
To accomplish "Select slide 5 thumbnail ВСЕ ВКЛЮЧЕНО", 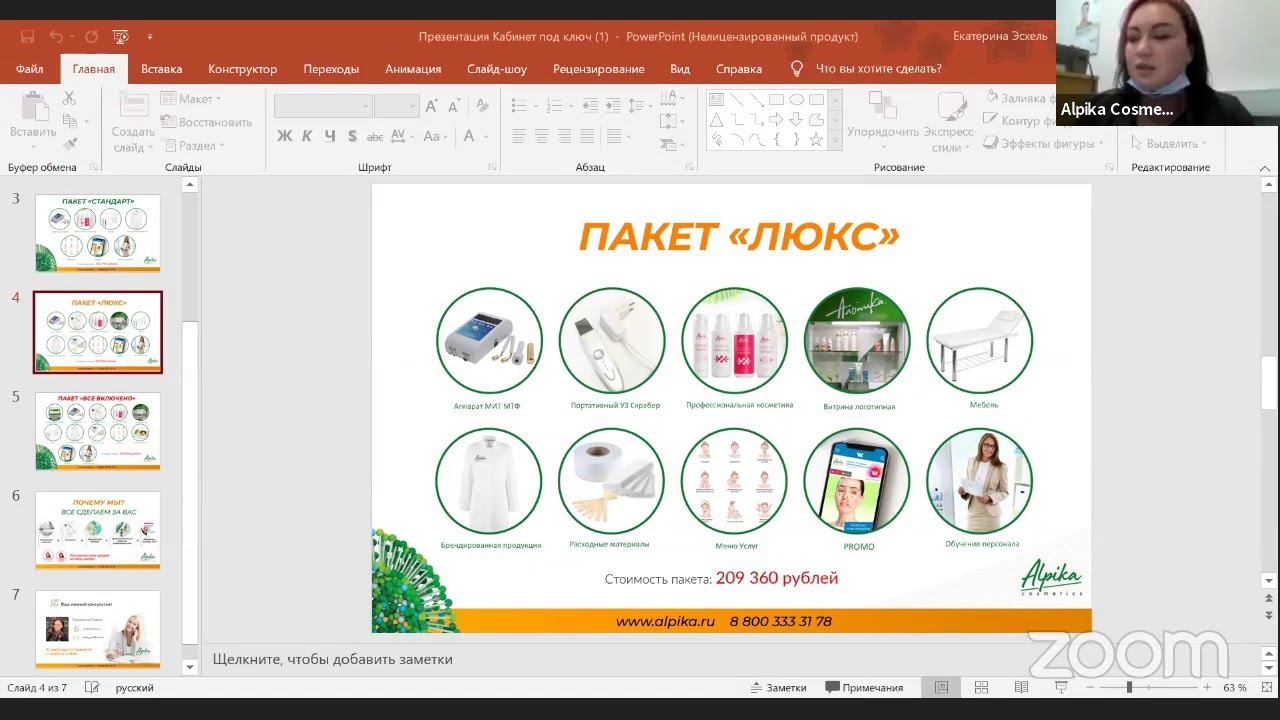I will [97, 430].
